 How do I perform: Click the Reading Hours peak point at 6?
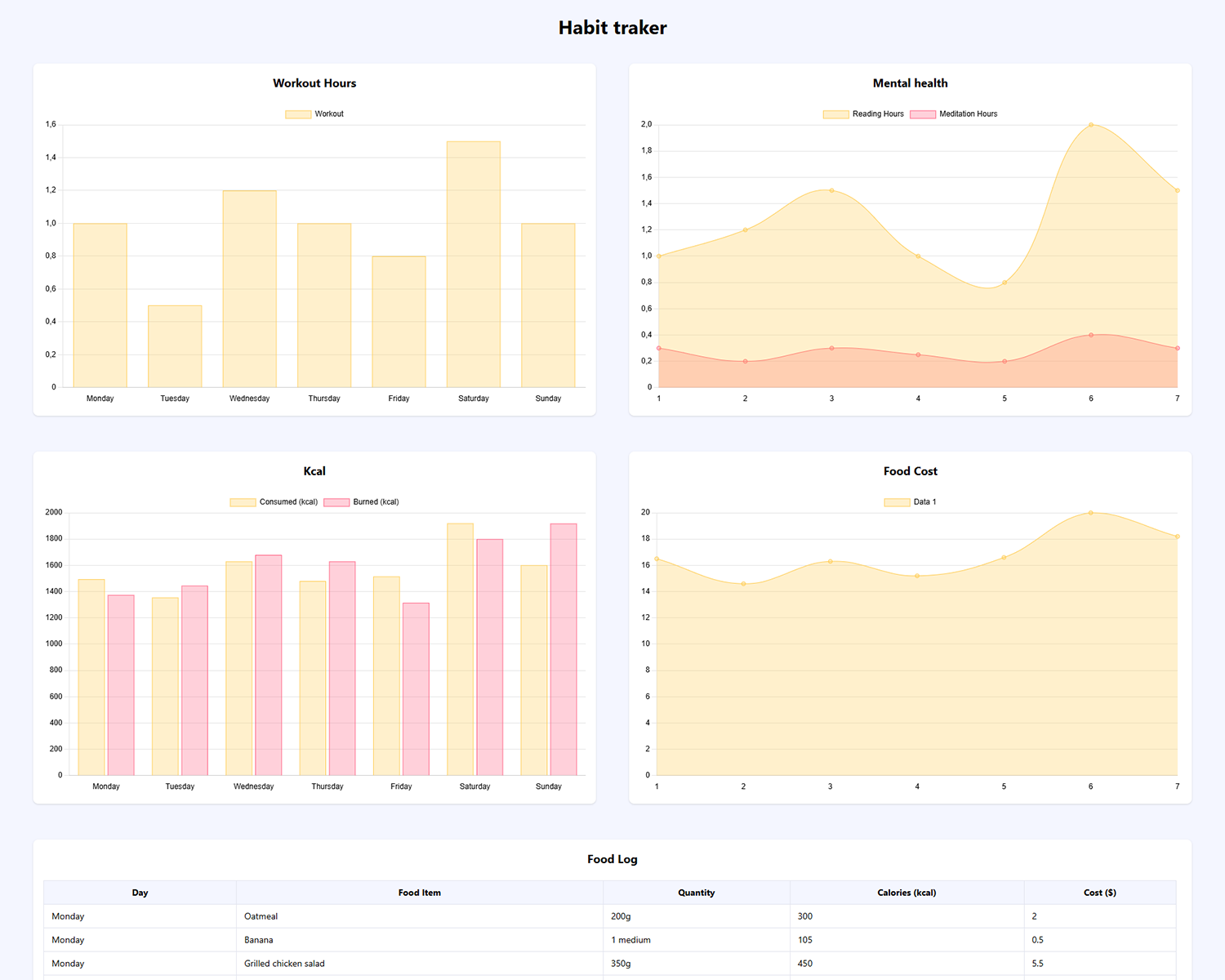click(1091, 125)
